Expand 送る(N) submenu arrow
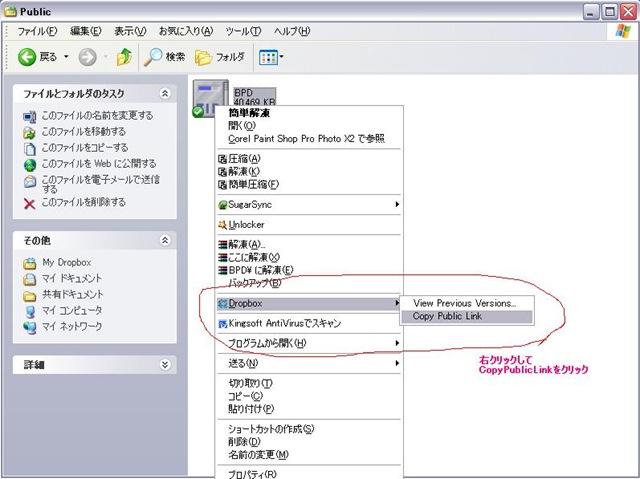 pyautogui.click(x=397, y=363)
